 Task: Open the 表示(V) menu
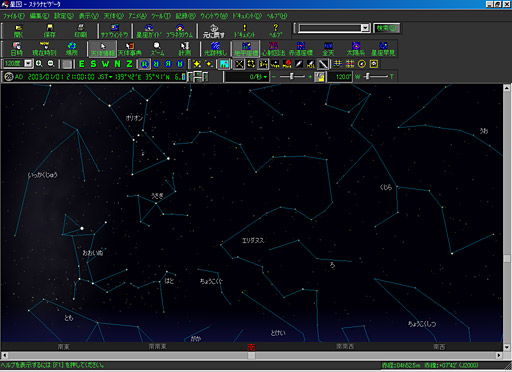(x=88, y=16)
